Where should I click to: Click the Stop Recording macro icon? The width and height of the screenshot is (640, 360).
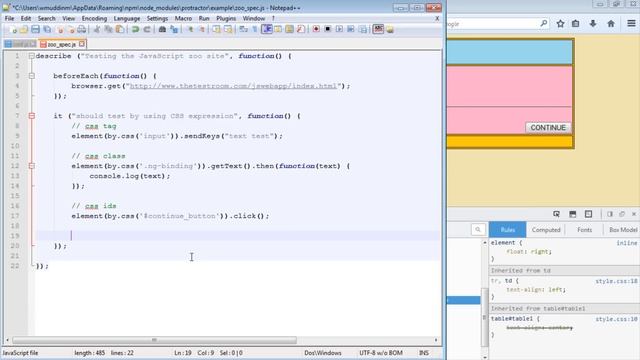pyautogui.click(x=327, y=29)
